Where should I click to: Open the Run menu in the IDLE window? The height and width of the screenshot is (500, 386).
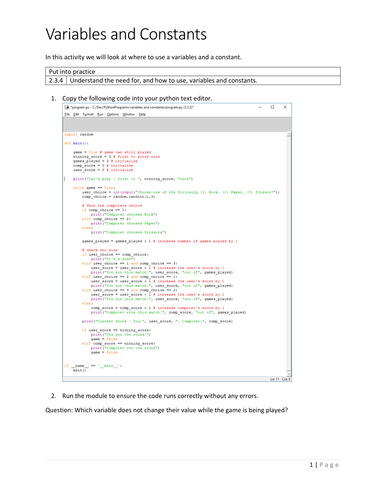click(x=100, y=114)
